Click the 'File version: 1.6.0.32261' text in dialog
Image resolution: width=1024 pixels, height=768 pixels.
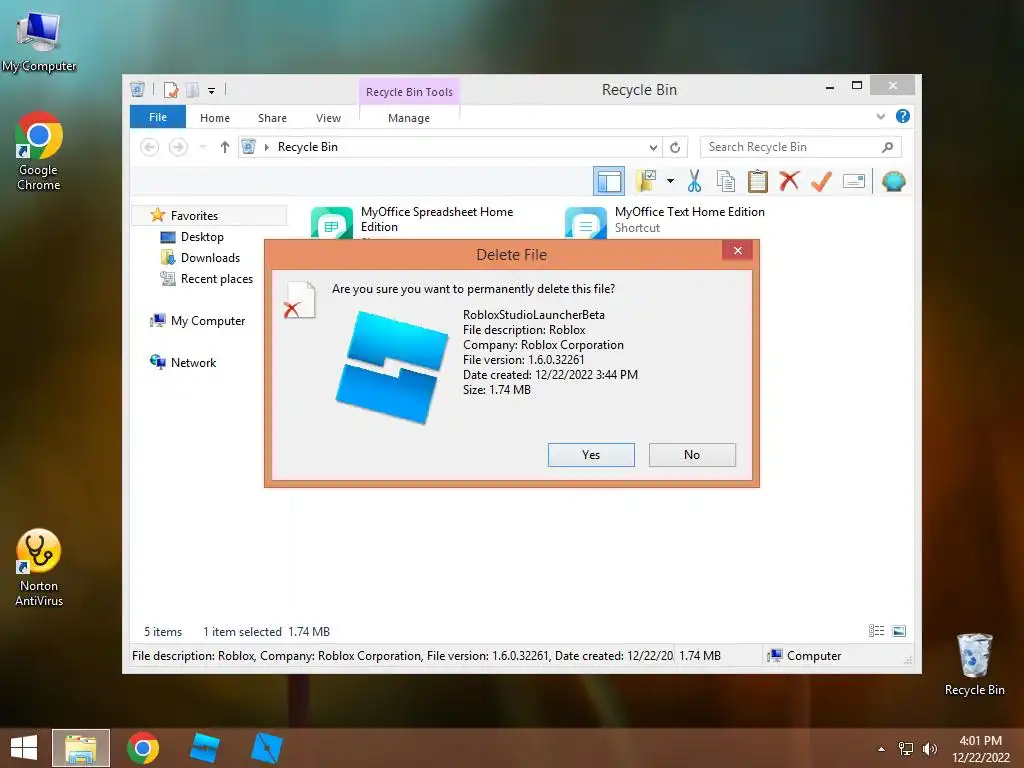pyautogui.click(x=524, y=360)
